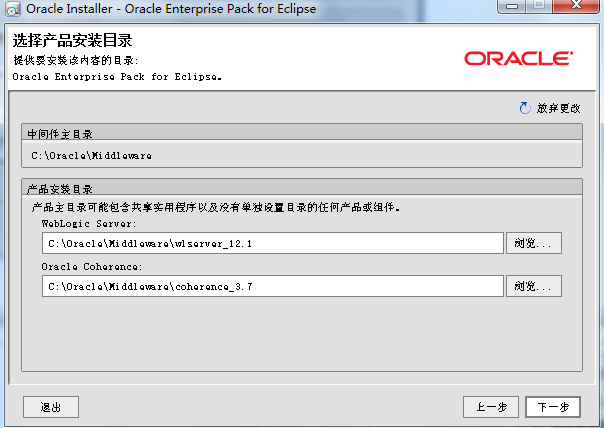604x428 pixels.
Task: Click the 产品主目录可能包含共享 description text
Action: tap(216, 207)
